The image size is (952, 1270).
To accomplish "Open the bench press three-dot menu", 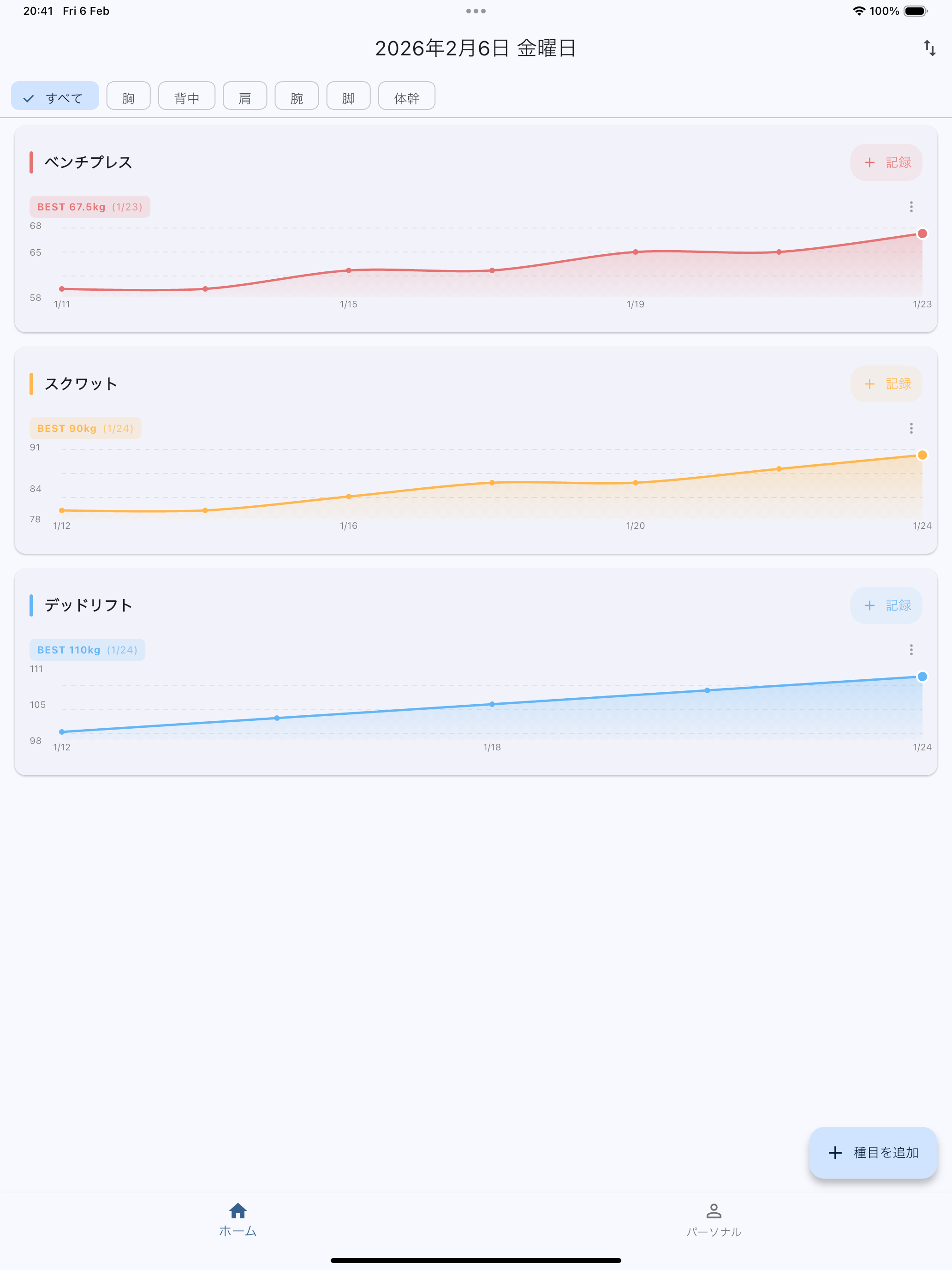I will click(911, 207).
